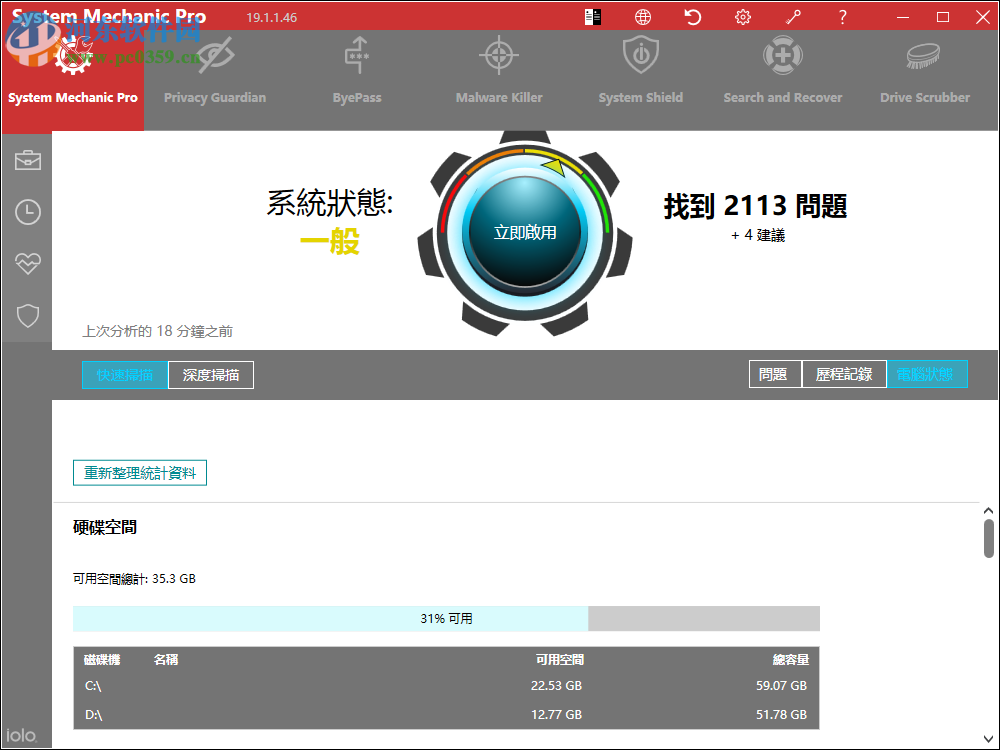Open settings via the gear icon

click(x=742, y=17)
